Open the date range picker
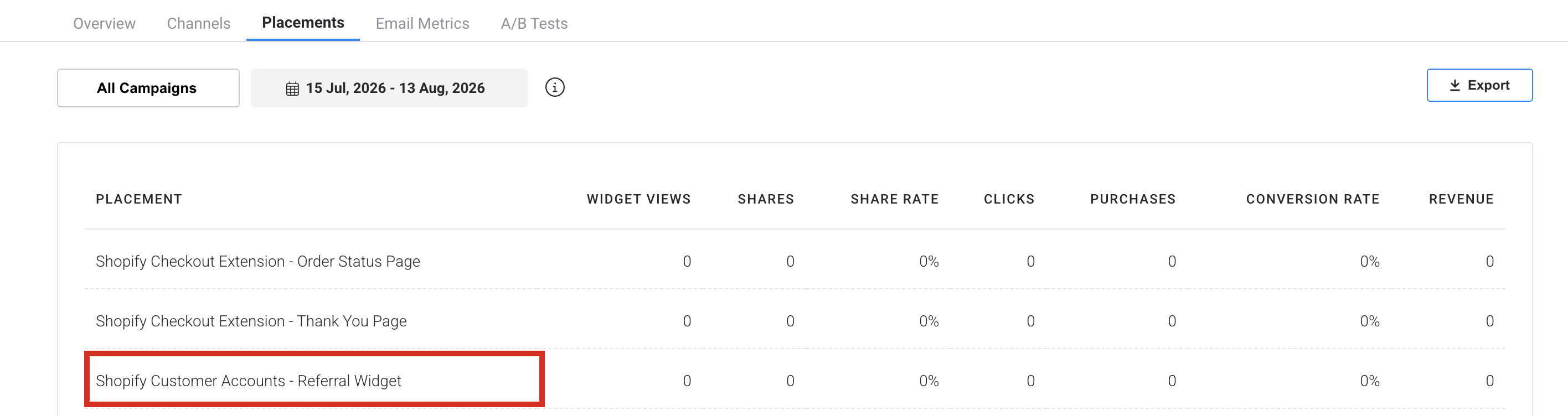 [x=389, y=88]
